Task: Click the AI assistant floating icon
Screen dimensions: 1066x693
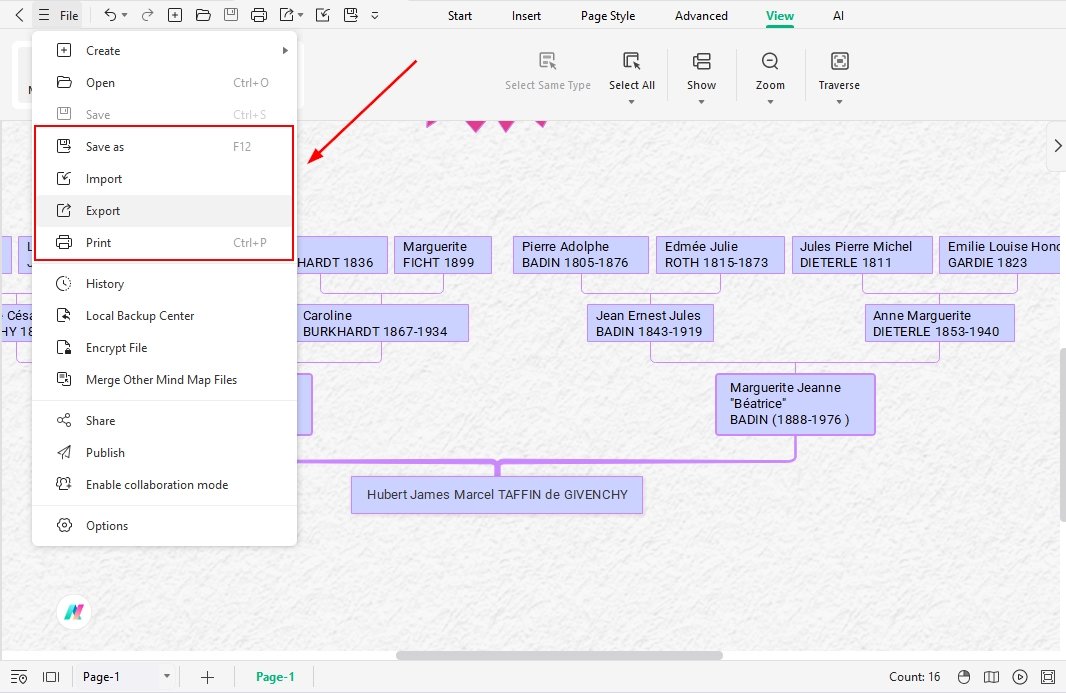Action: coord(73,612)
